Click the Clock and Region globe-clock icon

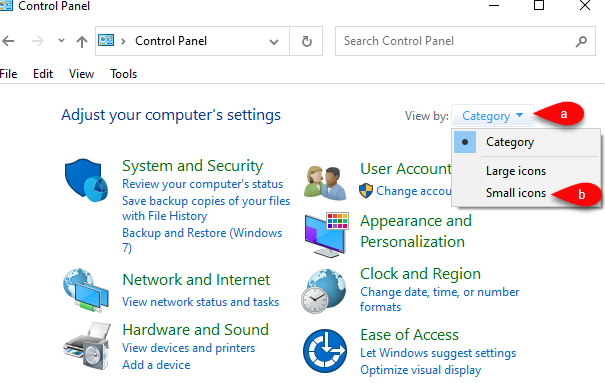tap(324, 291)
